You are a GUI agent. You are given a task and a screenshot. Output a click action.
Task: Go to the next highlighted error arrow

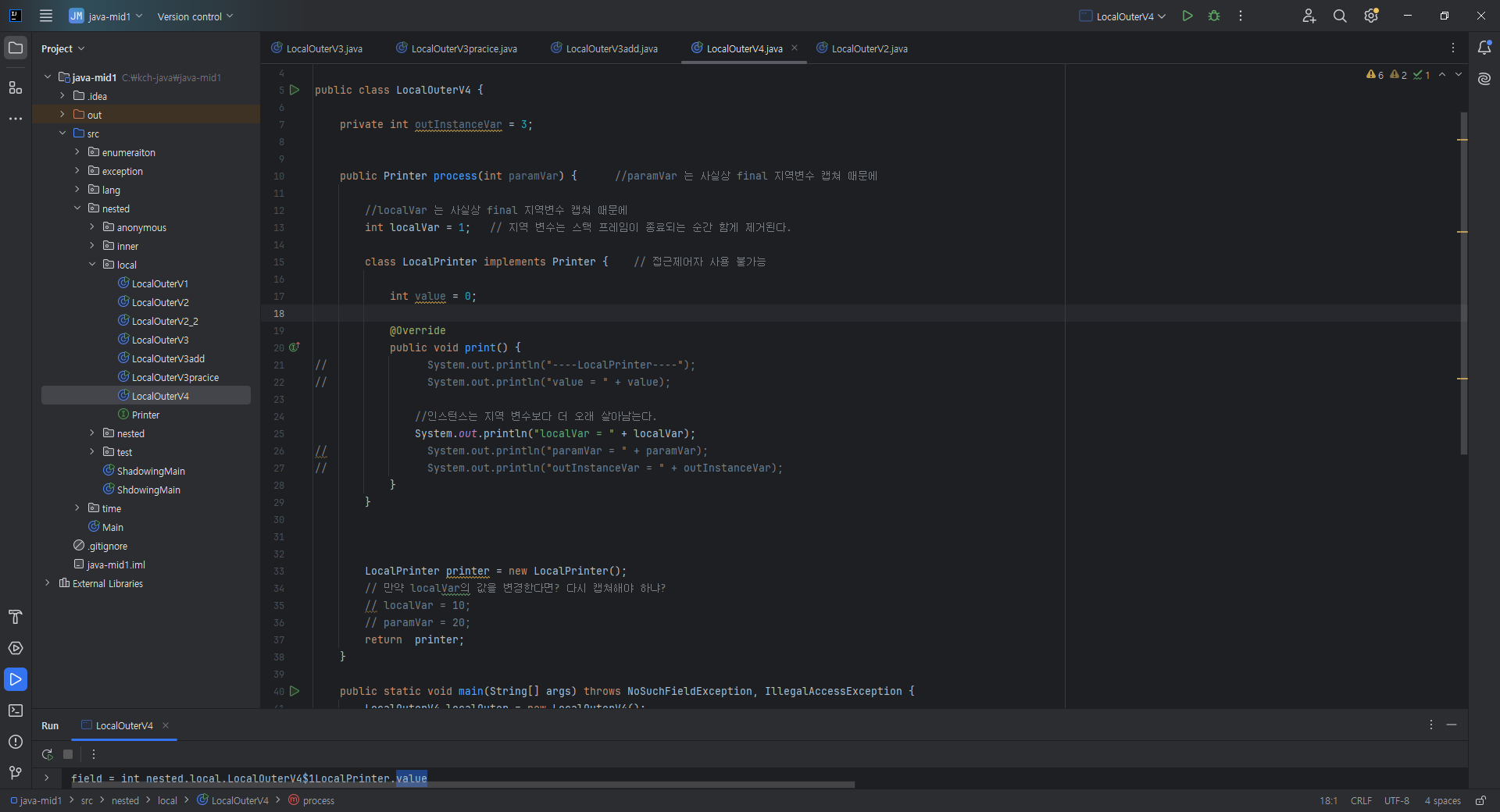1459,75
